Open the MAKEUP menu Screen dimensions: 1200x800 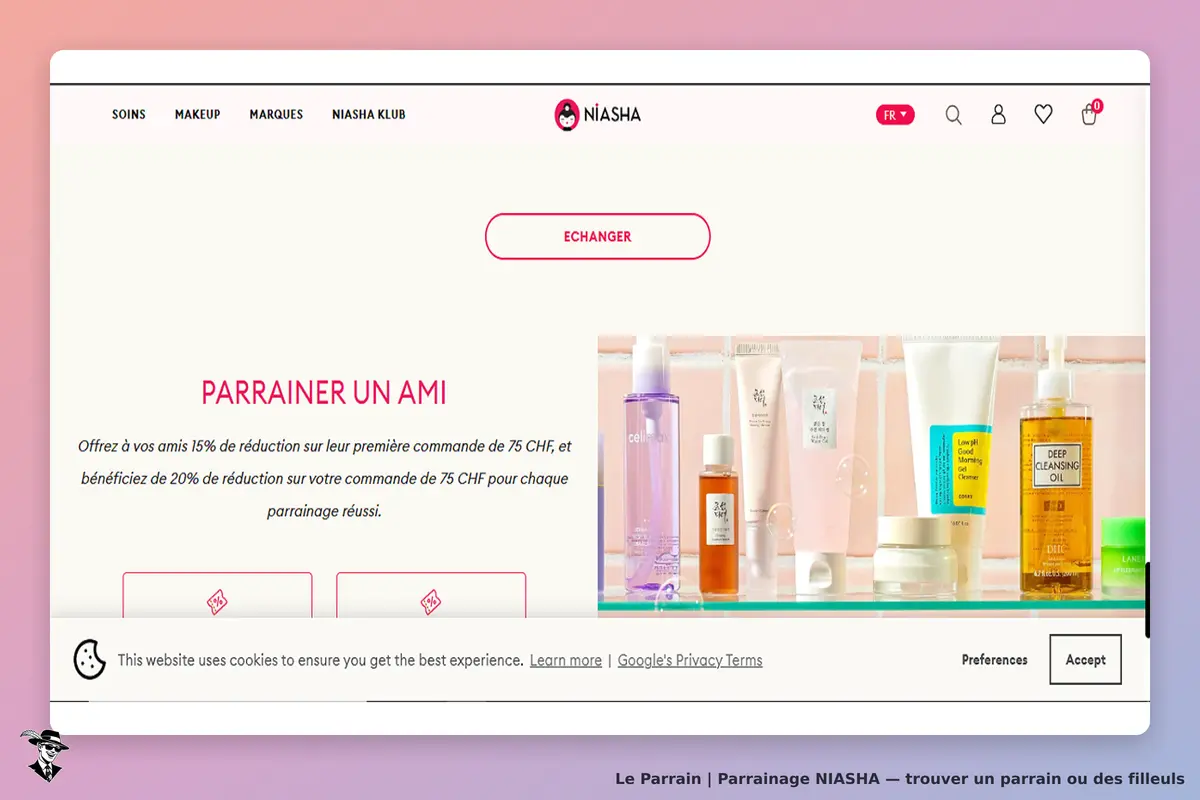tap(198, 115)
